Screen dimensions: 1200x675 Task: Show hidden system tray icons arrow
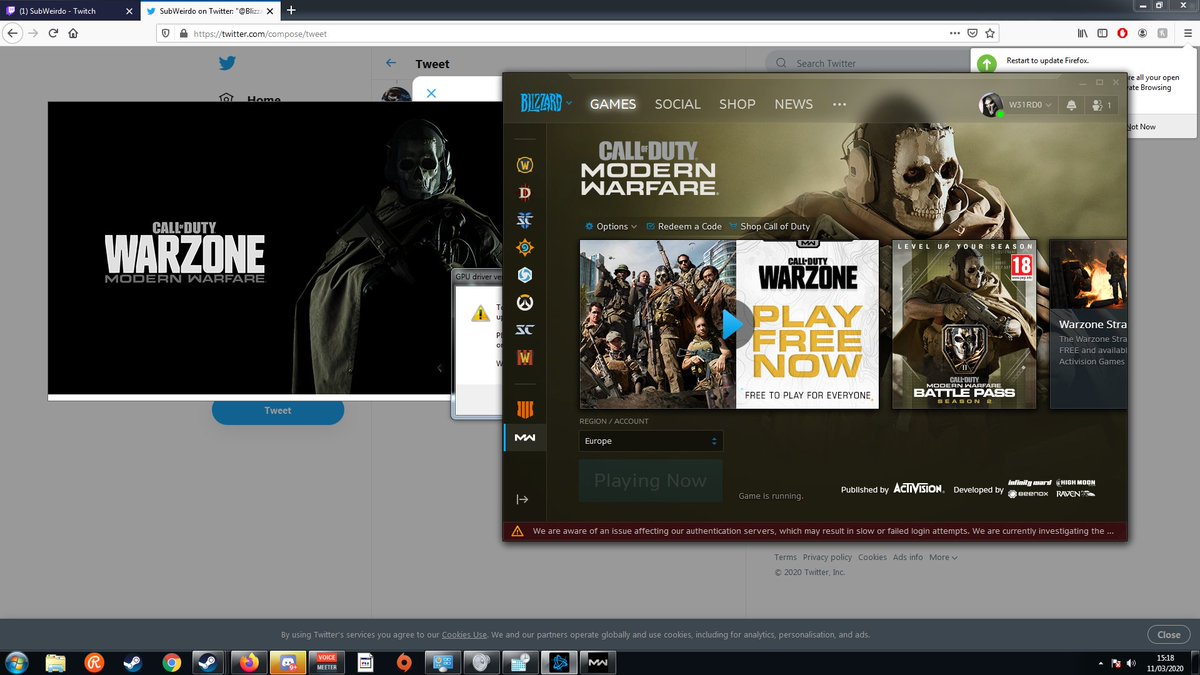click(1101, 662)
